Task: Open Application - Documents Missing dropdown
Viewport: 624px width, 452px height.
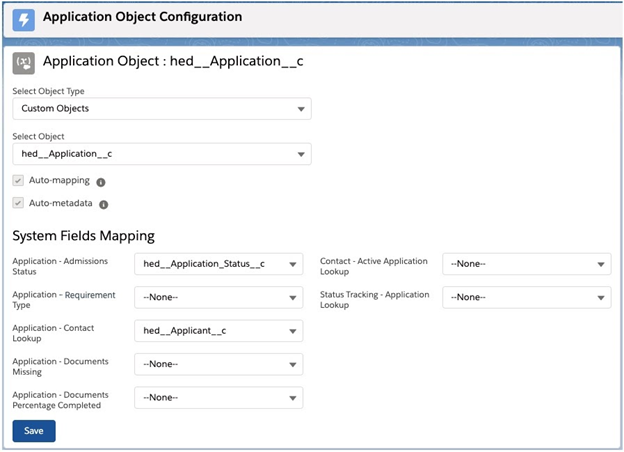Action: coord(218,365)
